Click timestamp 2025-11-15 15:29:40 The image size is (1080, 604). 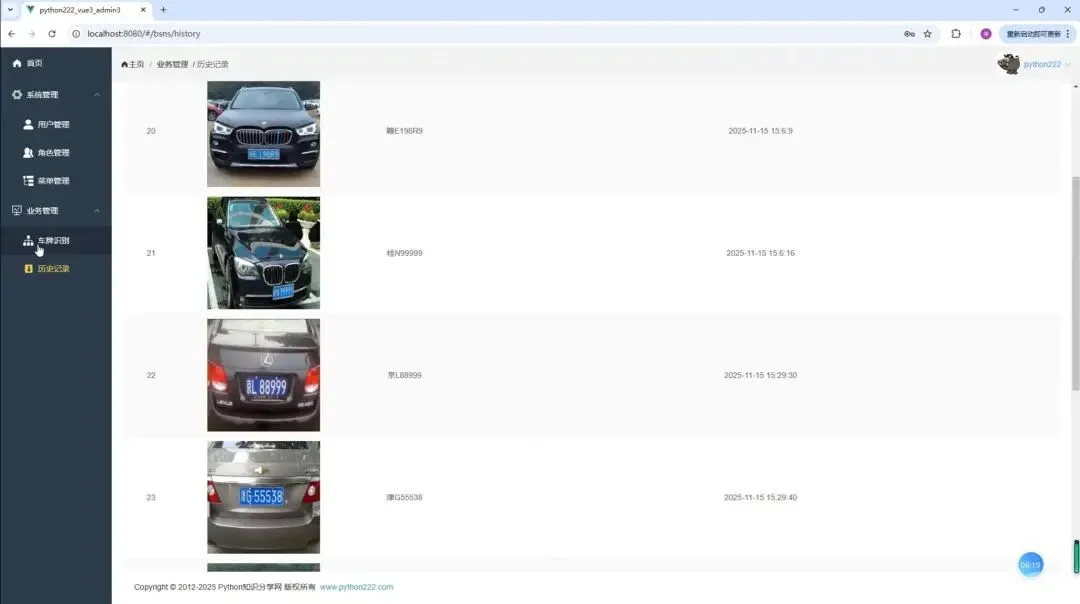(760, 497)
